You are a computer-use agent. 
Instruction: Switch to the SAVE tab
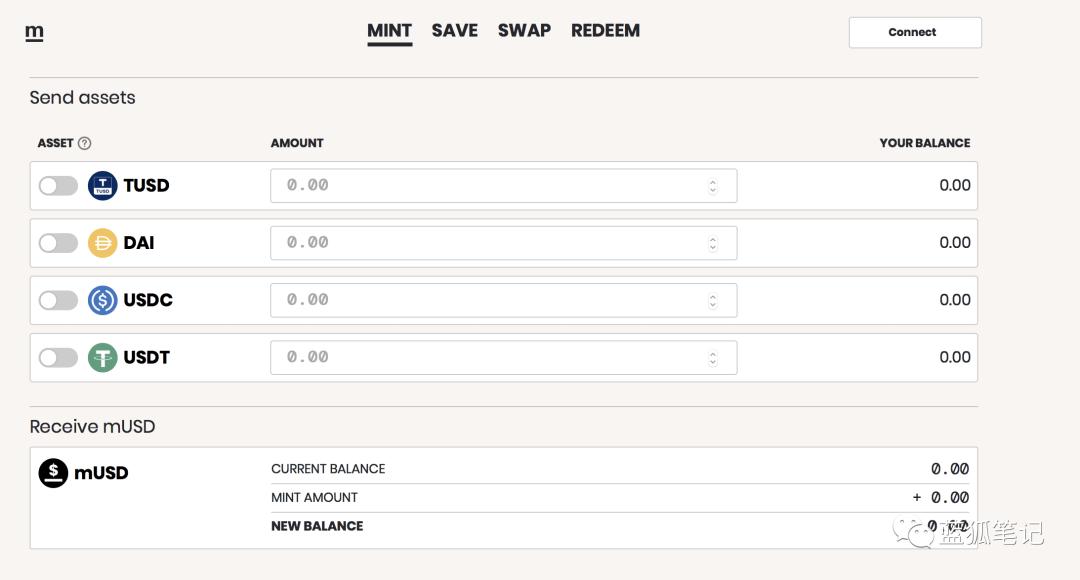point(455,31)
